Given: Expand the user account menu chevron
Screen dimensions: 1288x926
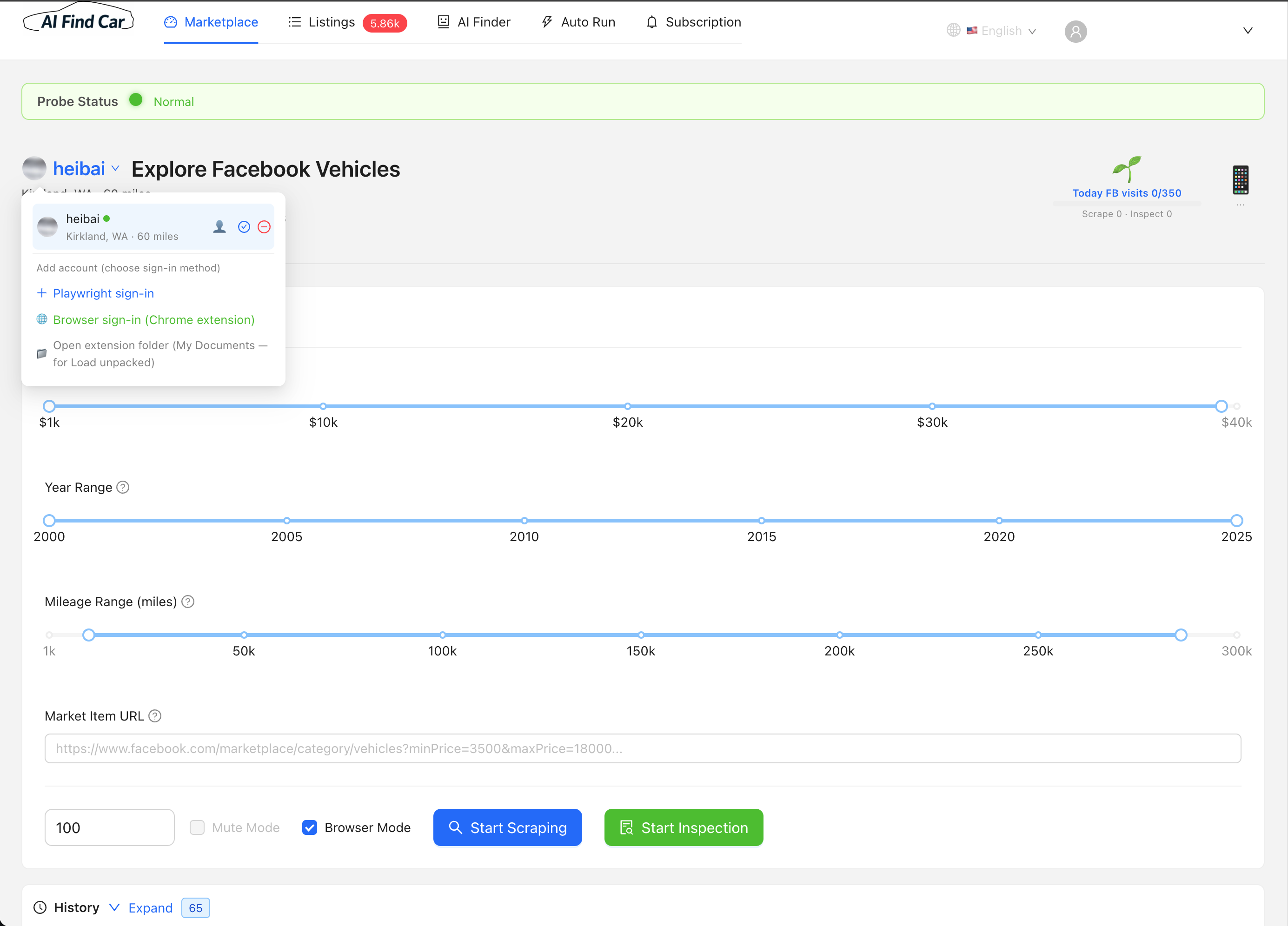Looking at the screenshot, I should [x=1248, y=31].
